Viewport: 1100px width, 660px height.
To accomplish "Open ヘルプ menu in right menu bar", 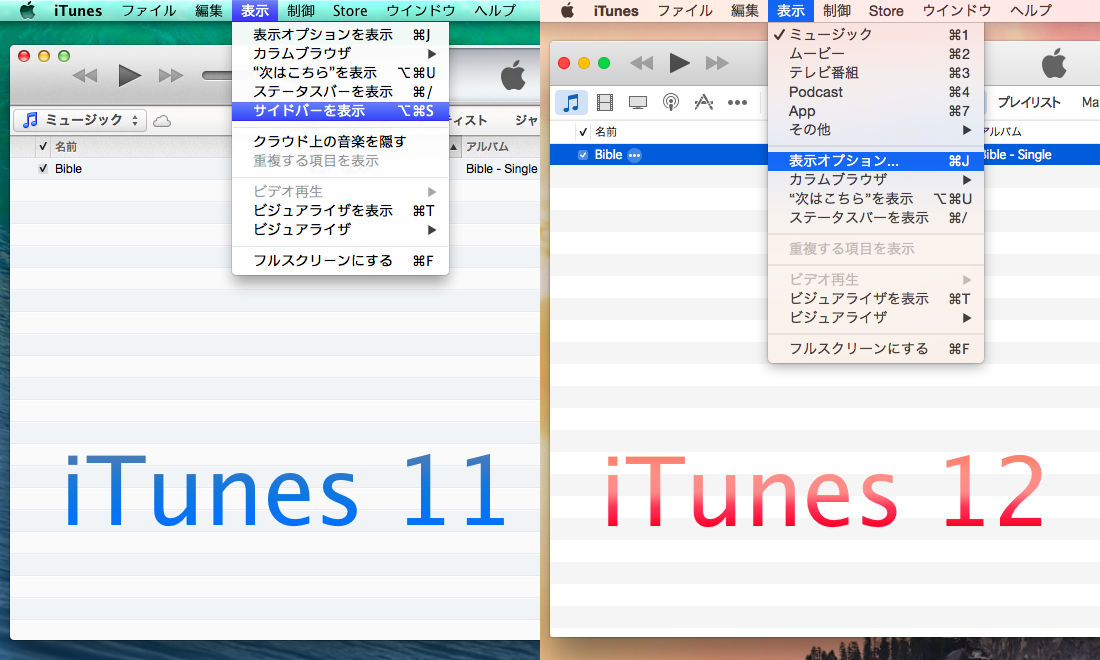I will click(x=1031, y=11).
